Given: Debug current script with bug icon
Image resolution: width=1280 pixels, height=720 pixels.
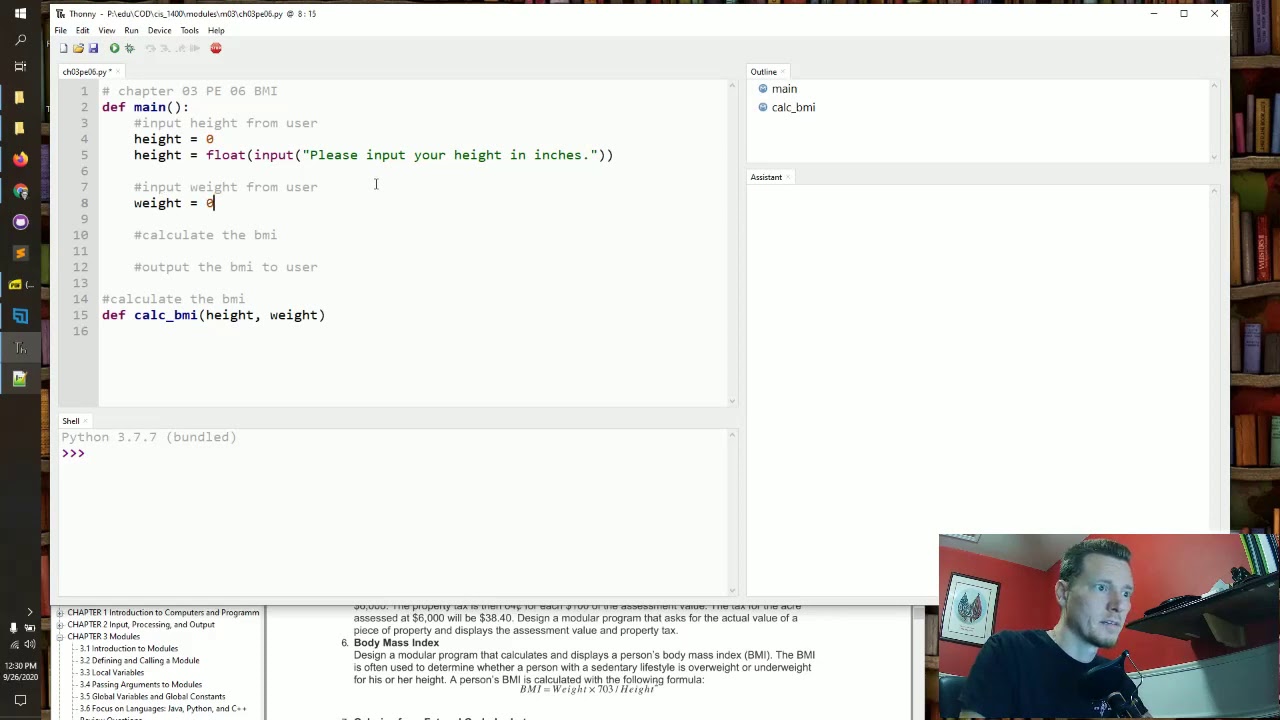Looking at the screenshot, I should tap(129, 48).
